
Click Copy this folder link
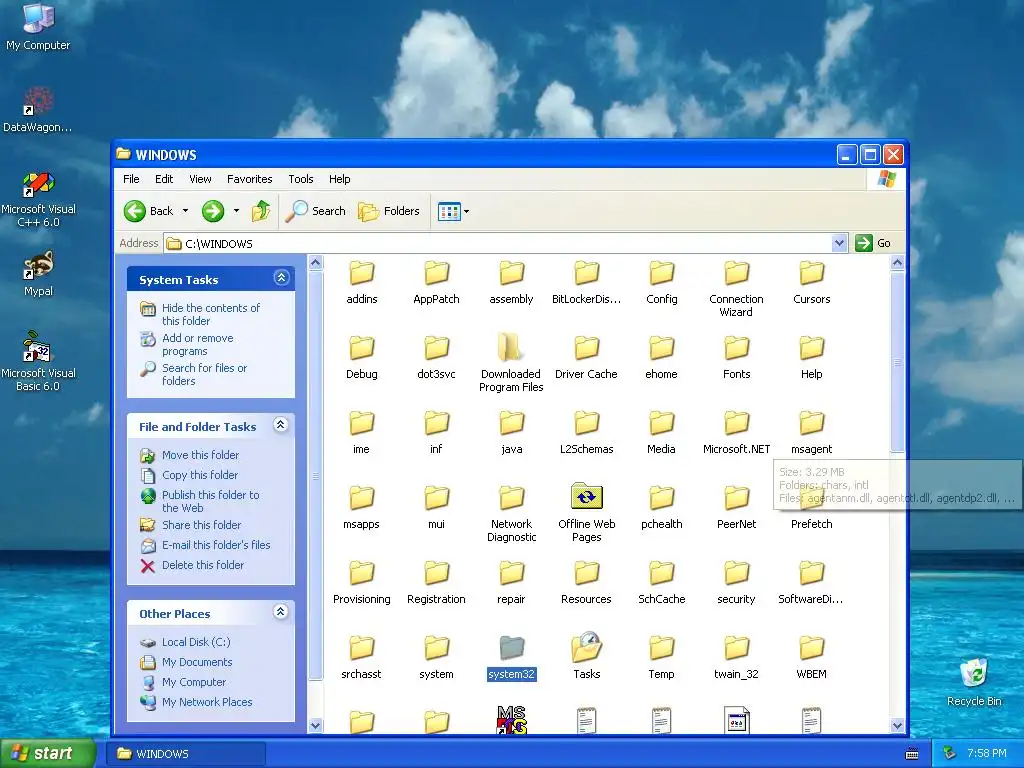[200, 475]
